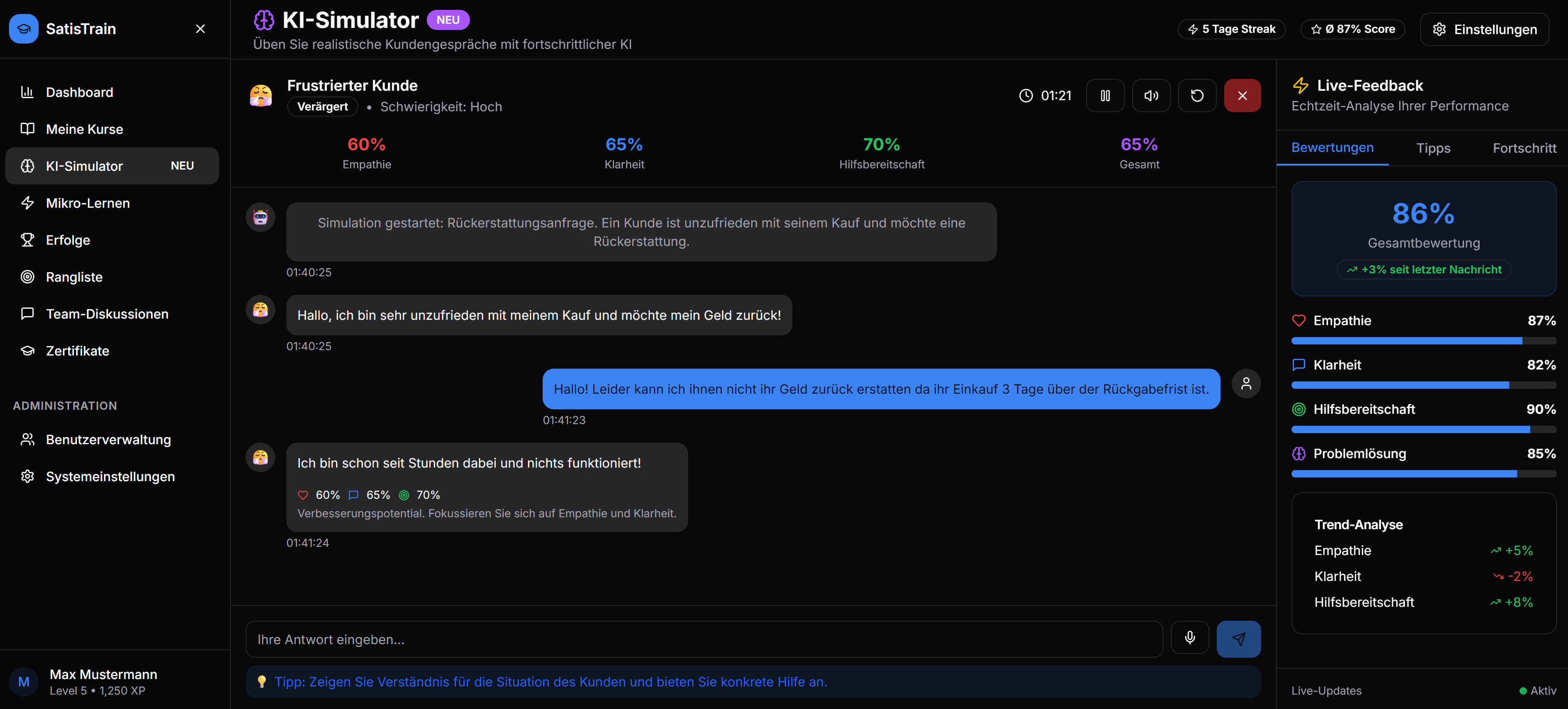Image resolution: width=1568 pixels, height=709 pixels.
Task: Open Benutzerverwaltung admin page
Action: pos(112,440)
